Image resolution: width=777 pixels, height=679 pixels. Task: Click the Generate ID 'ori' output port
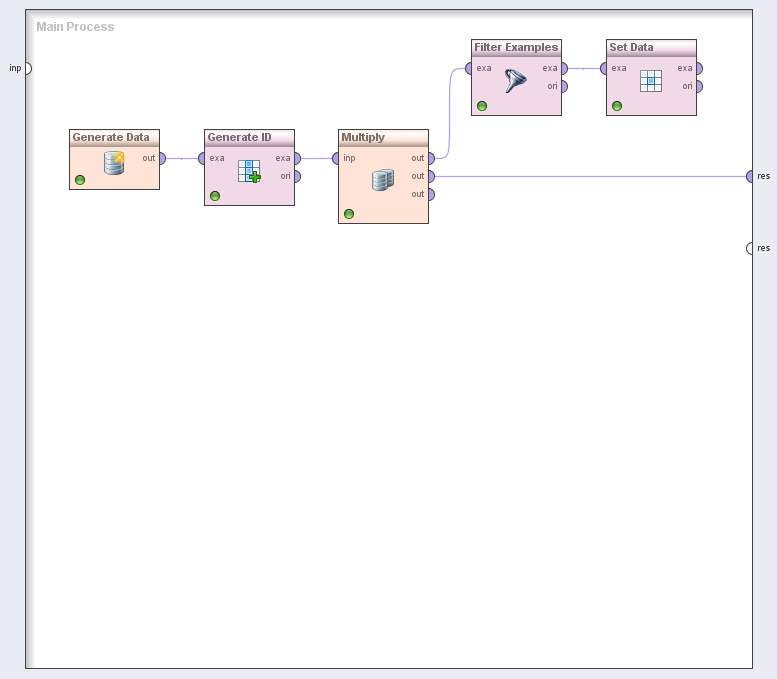point(296,176)
